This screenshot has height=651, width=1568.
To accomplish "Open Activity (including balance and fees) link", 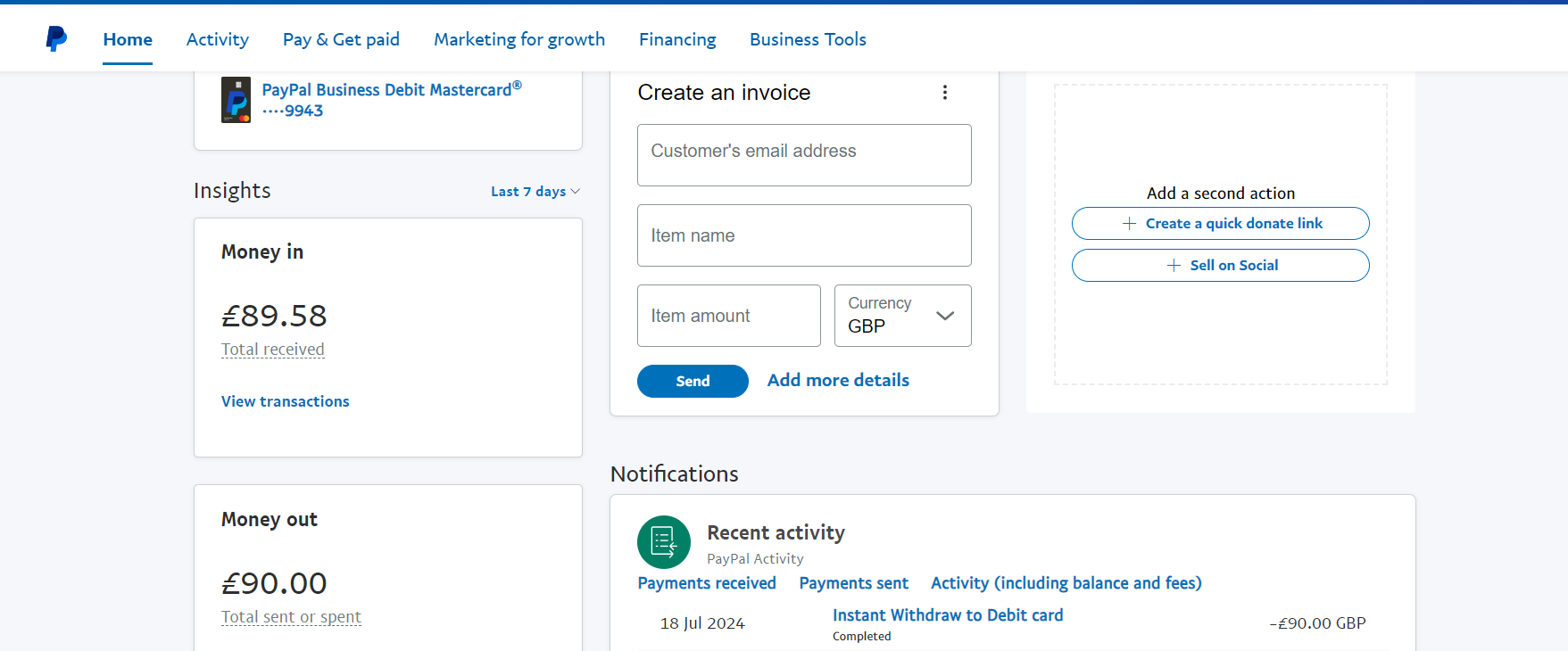I will pyautogui.click(x=1066, y=583).
